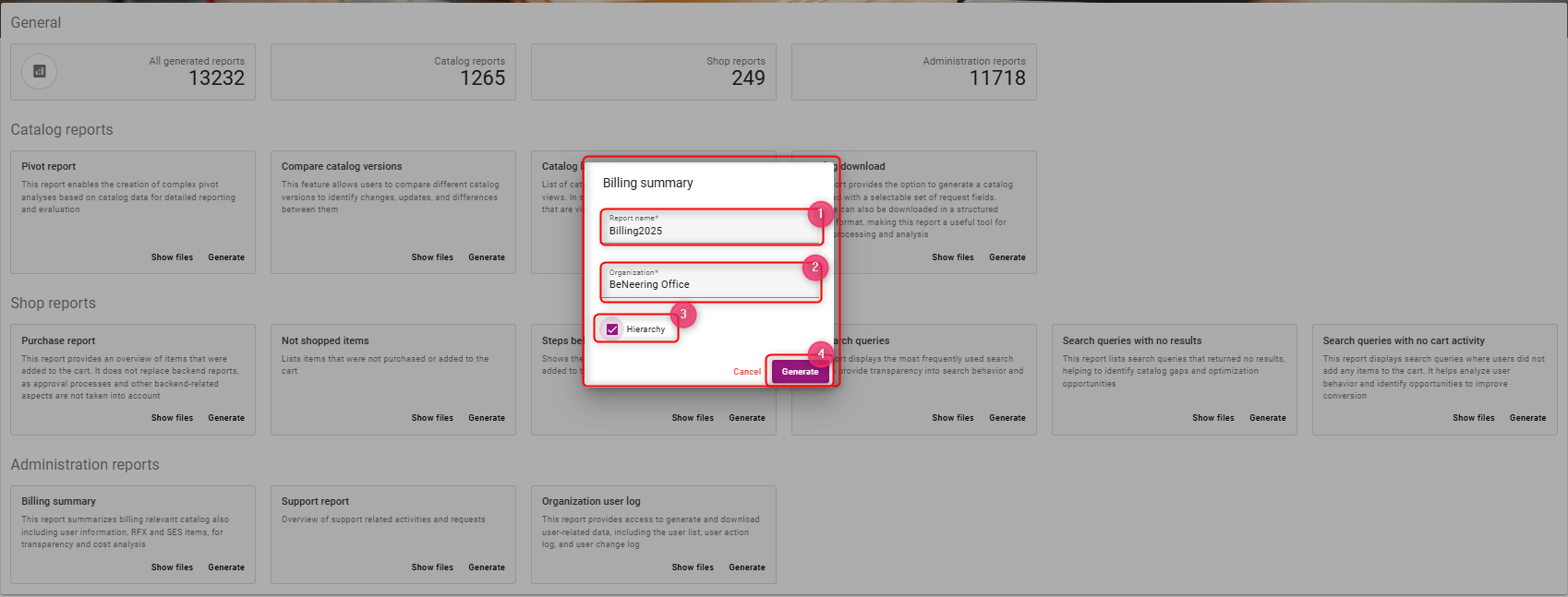Show files for Search queries with no cart activity
This screenshot has width=1568, height=597.
1473,418
